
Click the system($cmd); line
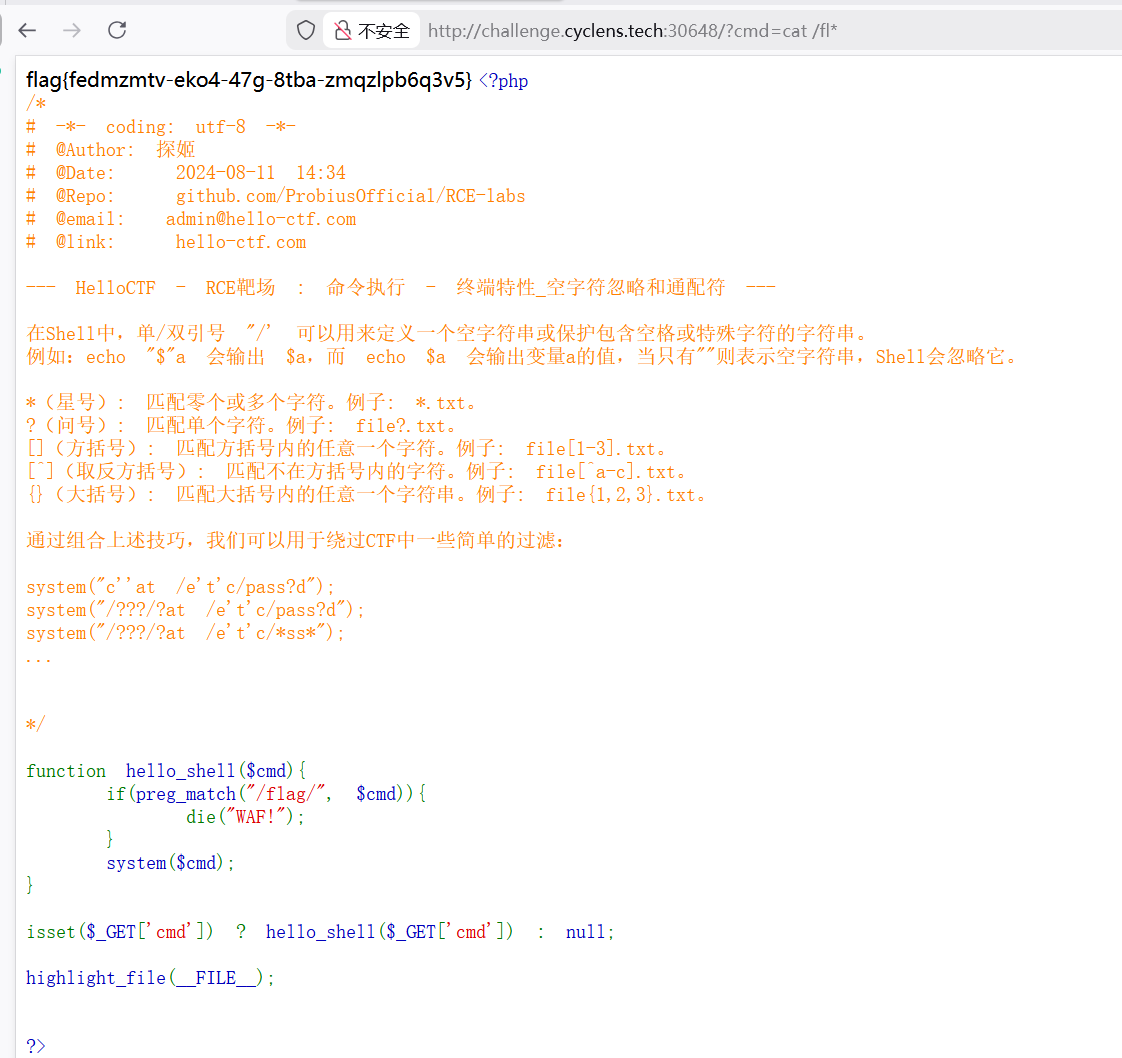pyautogui.click(x=170, y=863)
